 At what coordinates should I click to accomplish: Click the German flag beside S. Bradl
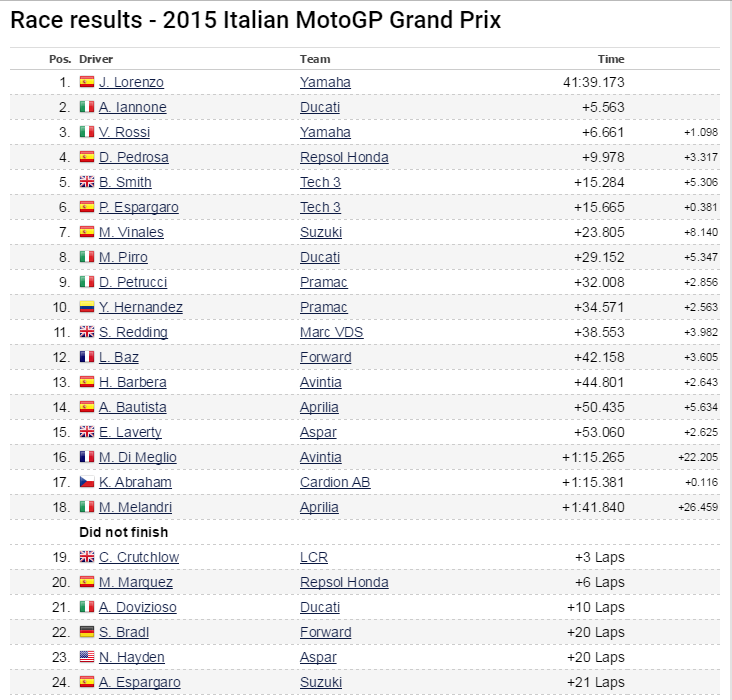(x=87, y=632)
